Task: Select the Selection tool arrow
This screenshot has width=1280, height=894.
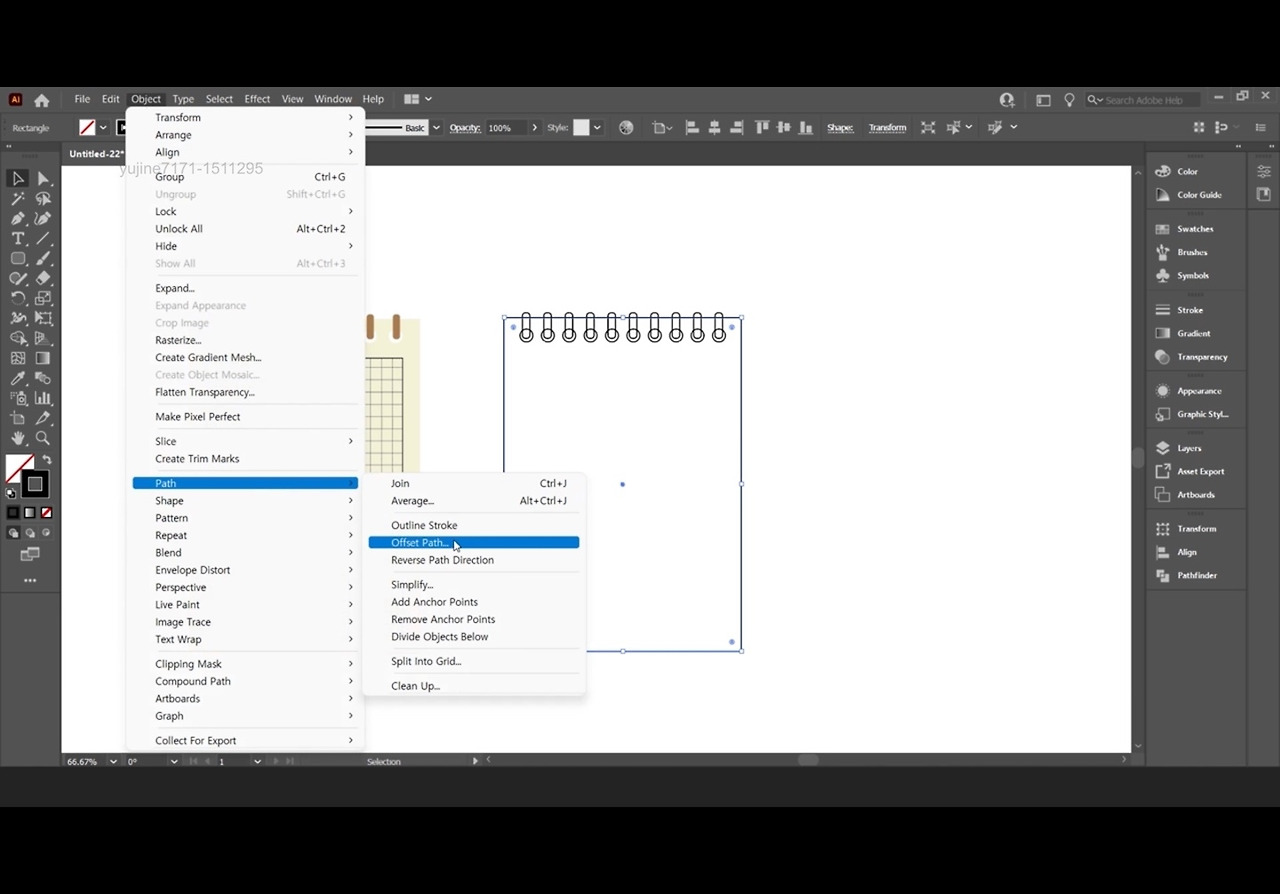Action: [18, 178]
